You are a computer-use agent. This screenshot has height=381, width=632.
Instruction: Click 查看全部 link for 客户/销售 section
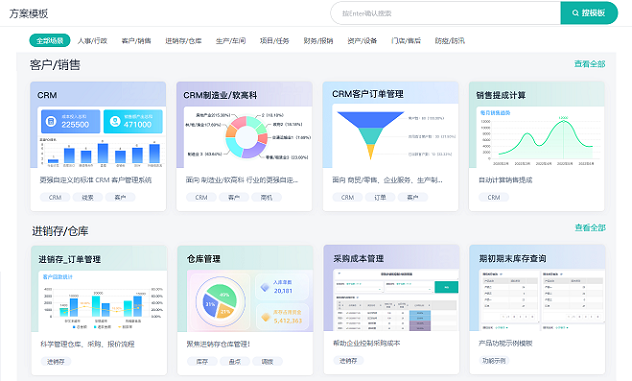(x=590, y=64)
